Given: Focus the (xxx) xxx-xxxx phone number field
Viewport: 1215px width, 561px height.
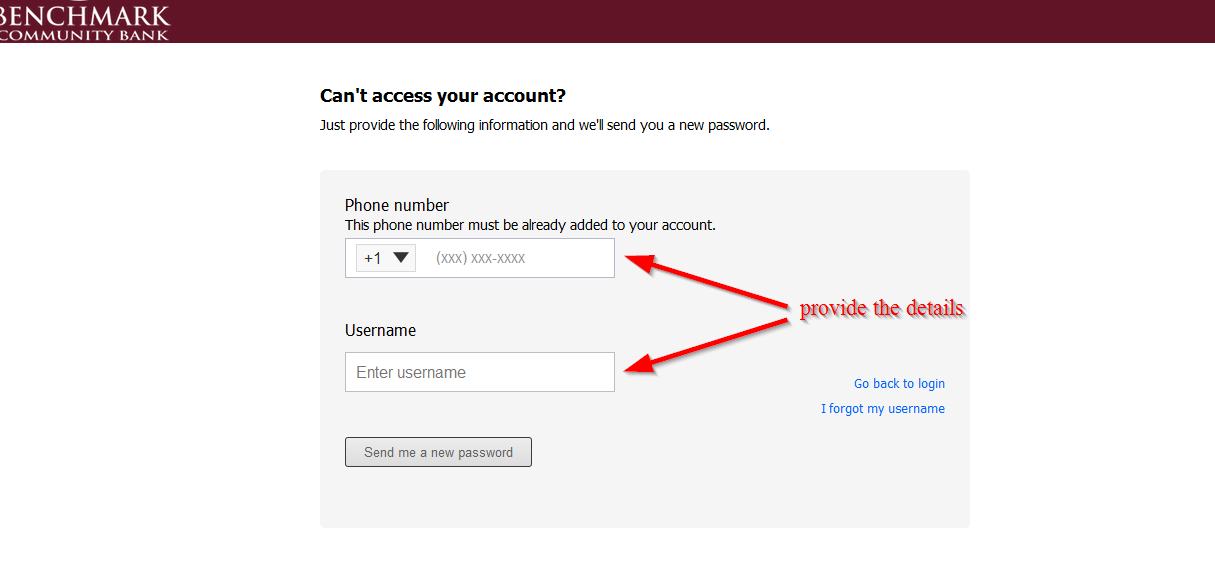Looking at the screenshot, I should point(517,258).
